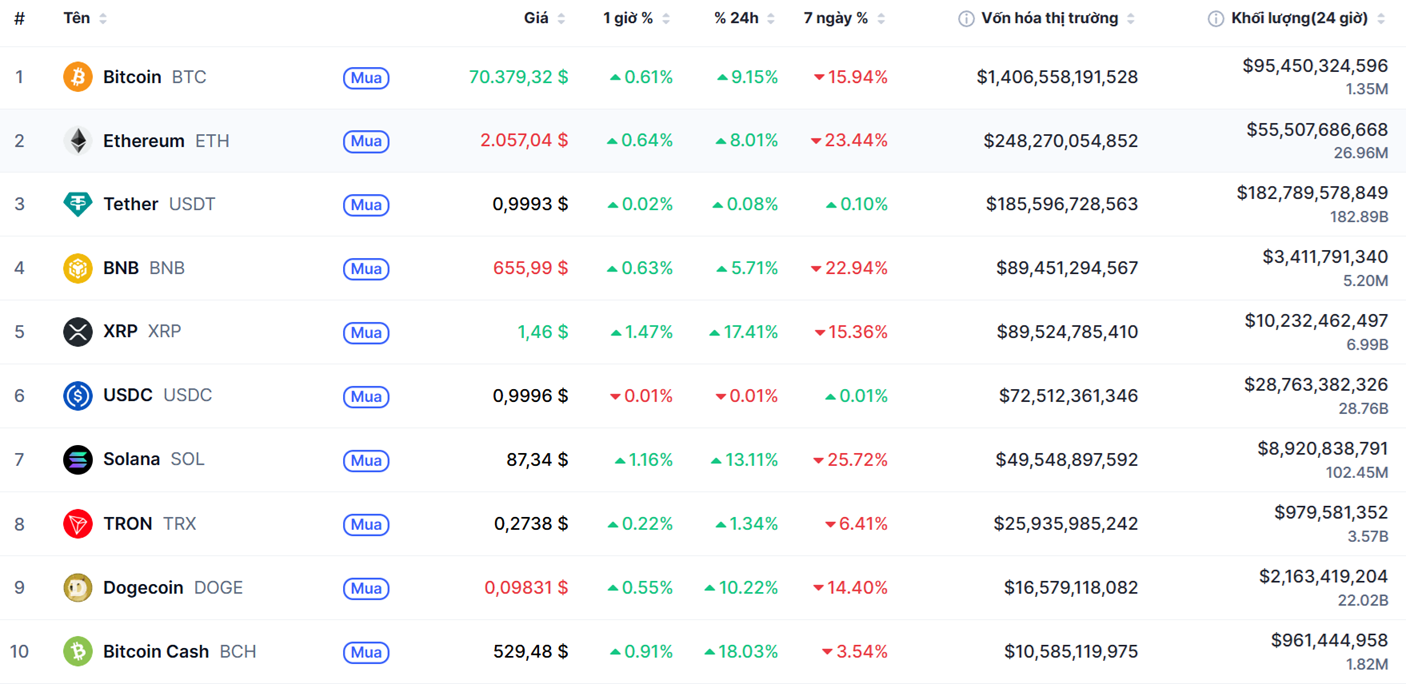Screen dimensions: 1406x684
Task: Click info icon beside Vốn hóa thị trường
Action: pyautogui.click(x=966, y=19)
